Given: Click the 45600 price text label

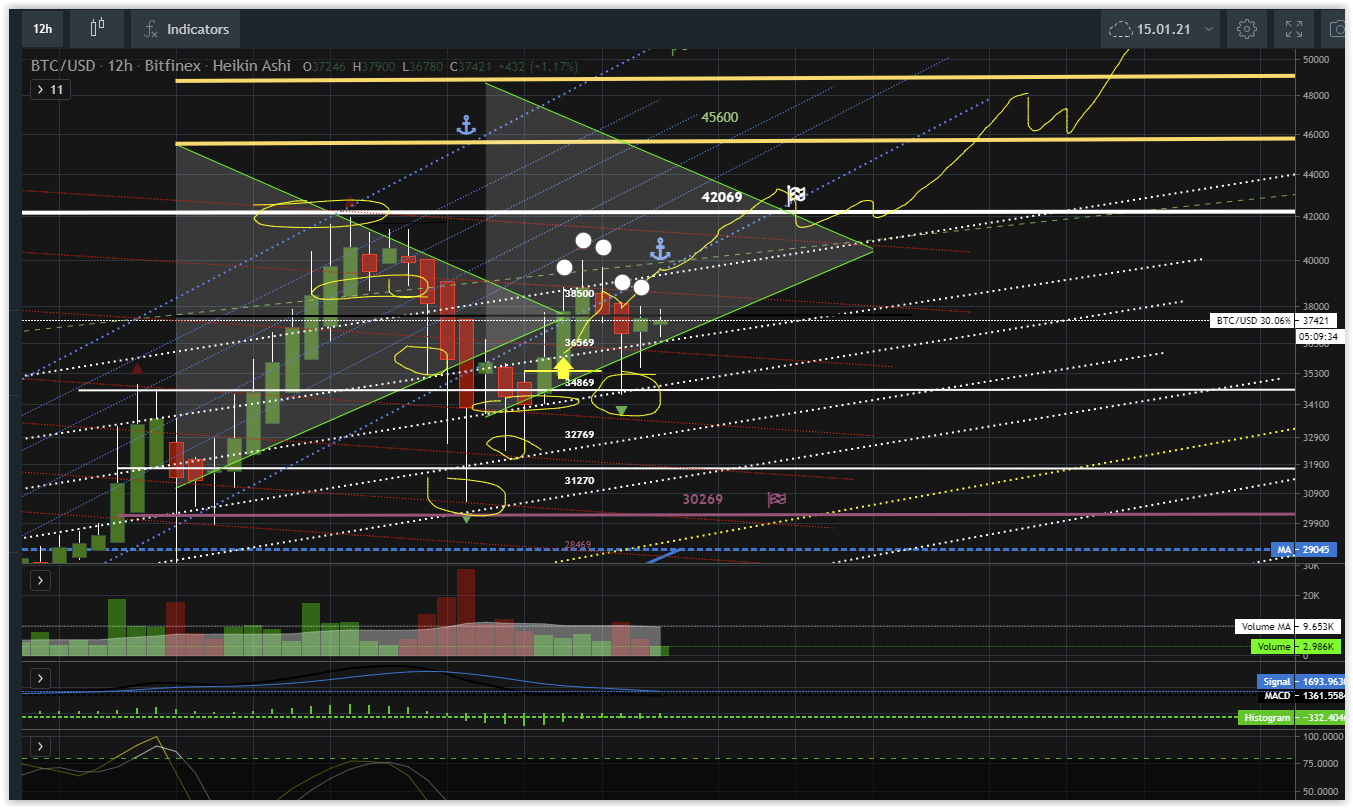Looking at the screenshot, I should coord(719,117).
